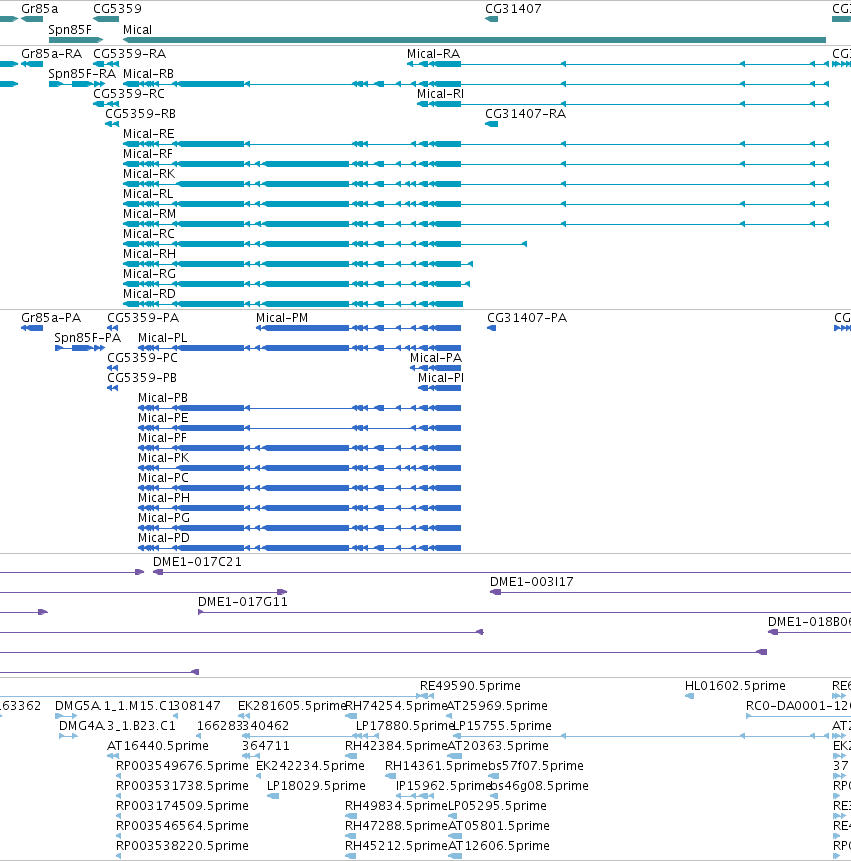The height and width of the screenshot is (861, 851).
Task: Click the Mical-PD protein label
Action: [x=164, y=538]
